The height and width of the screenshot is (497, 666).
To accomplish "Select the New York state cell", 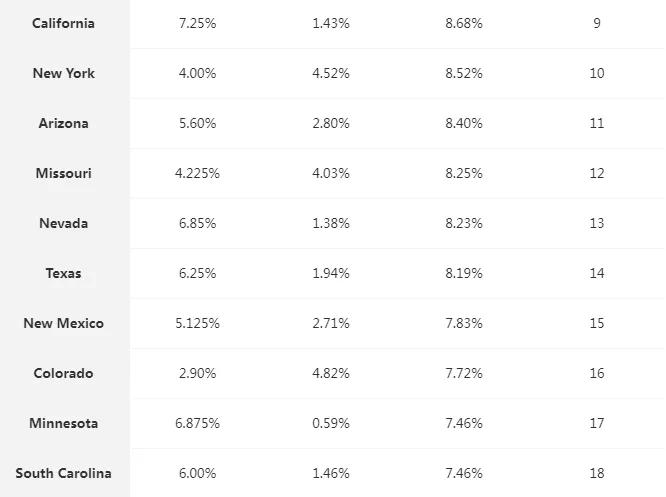I will 63,73.
